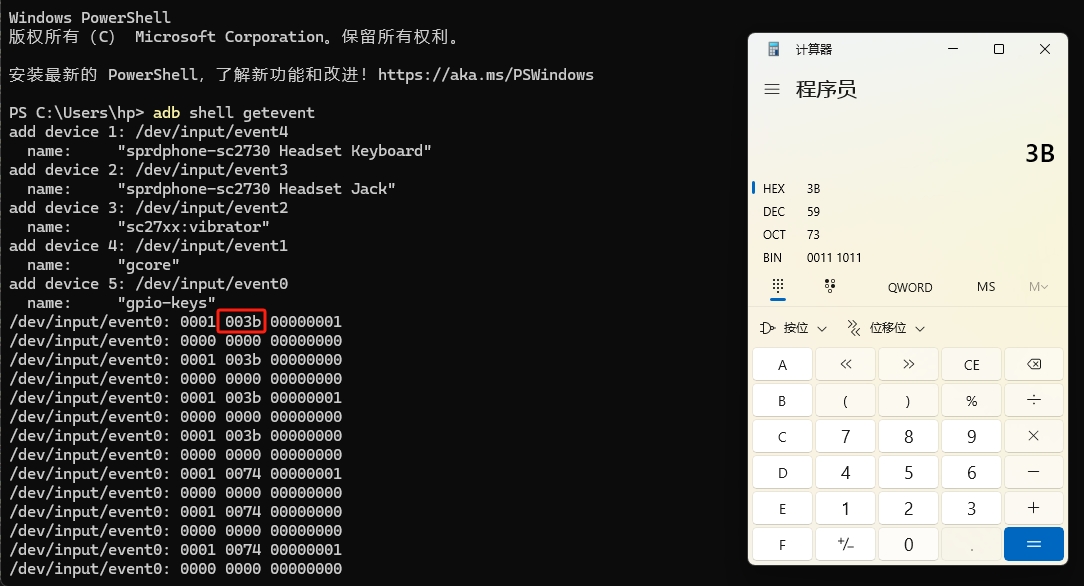Toggle the QWORD word size
This screenshot has width=1084, height=586.
(x=910, y=287)
